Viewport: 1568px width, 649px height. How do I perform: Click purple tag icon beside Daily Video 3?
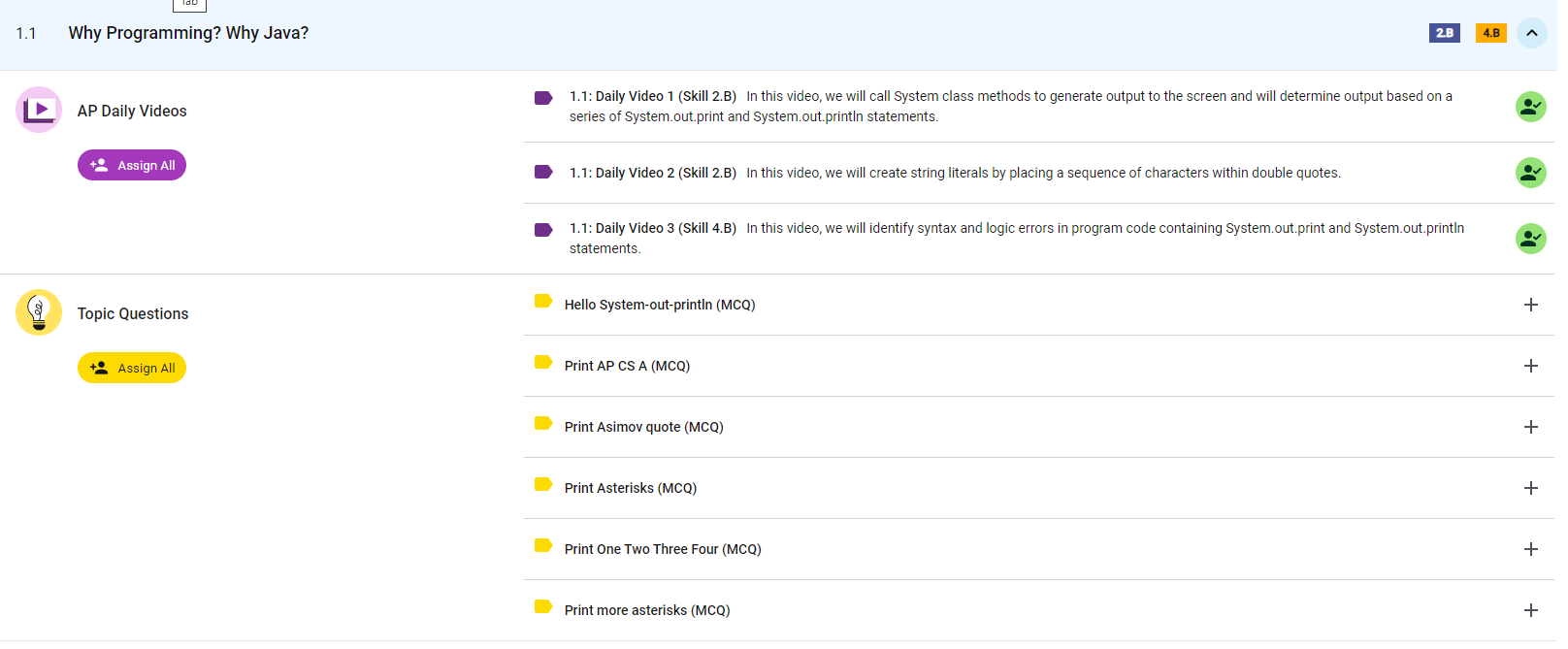click(543, 230)
